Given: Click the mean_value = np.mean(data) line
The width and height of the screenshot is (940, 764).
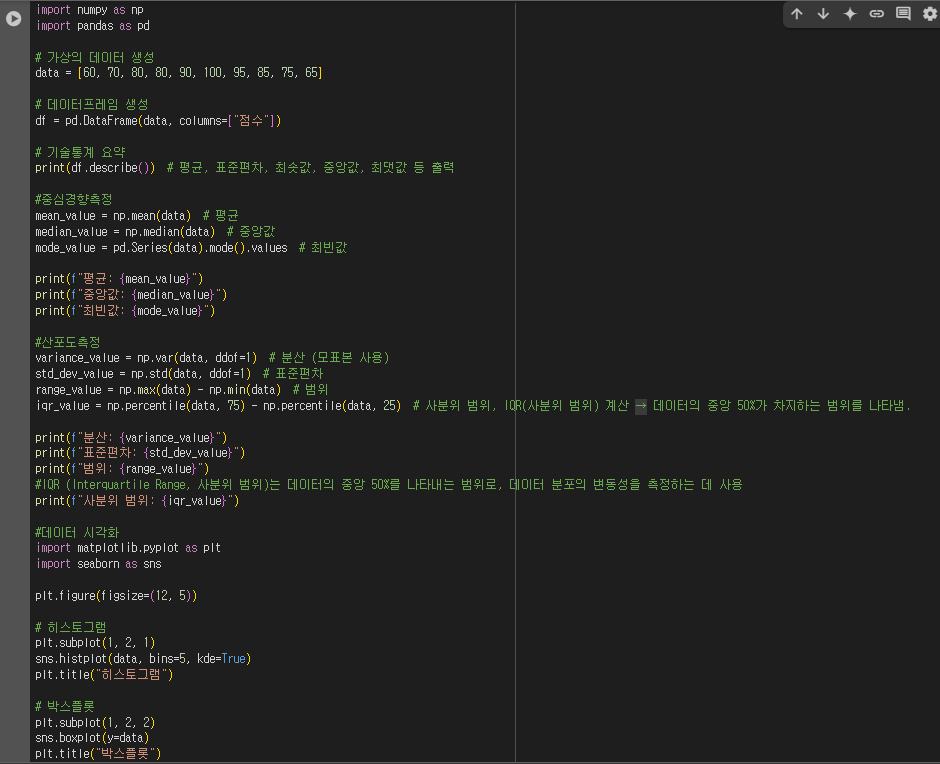Looking at the screenshot, I should tap(137, 215).
